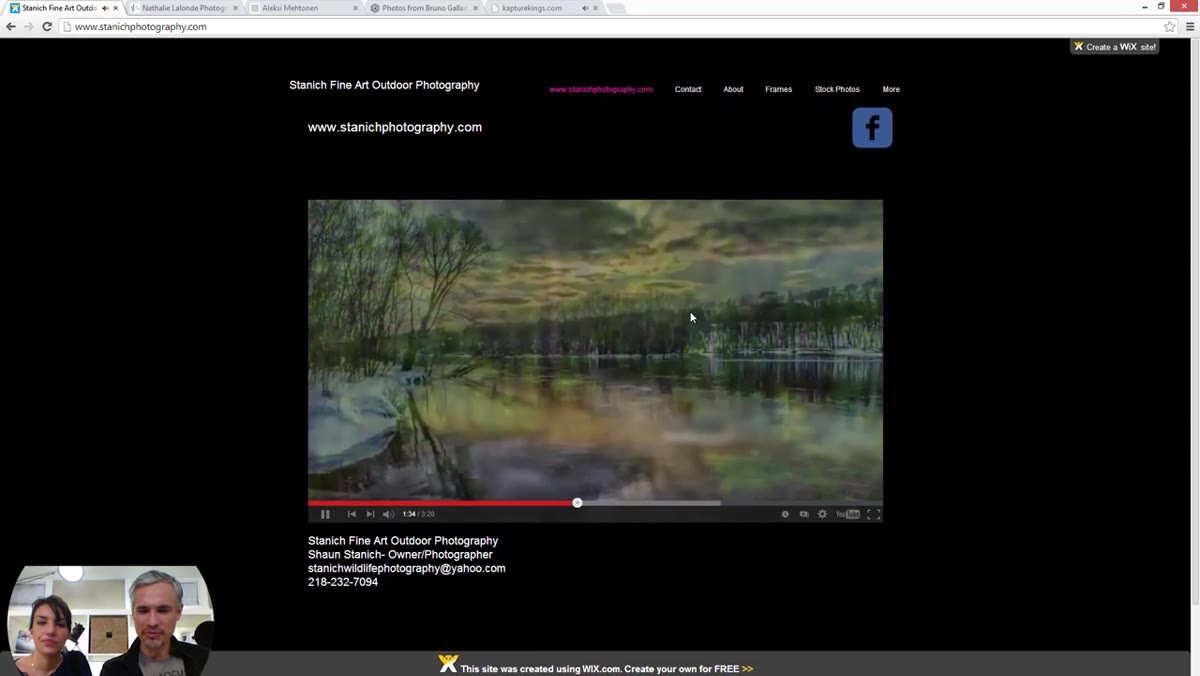1200x676 pixels.
Task: Click the Stanich Fine Art Outdoor Photography title
Action: (384, 85)
